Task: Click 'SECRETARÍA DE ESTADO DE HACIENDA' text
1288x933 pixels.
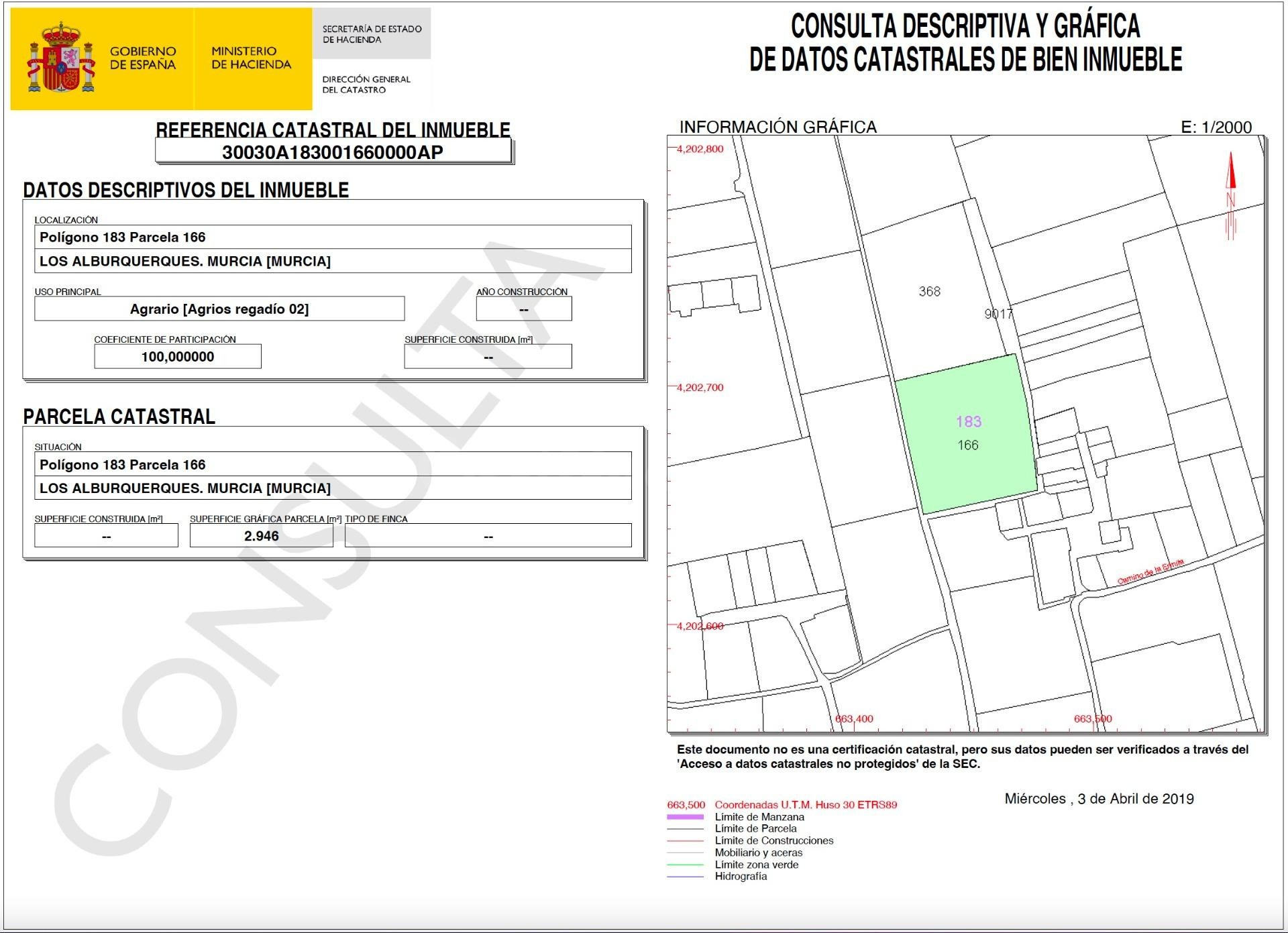Action: coord(372,34)
